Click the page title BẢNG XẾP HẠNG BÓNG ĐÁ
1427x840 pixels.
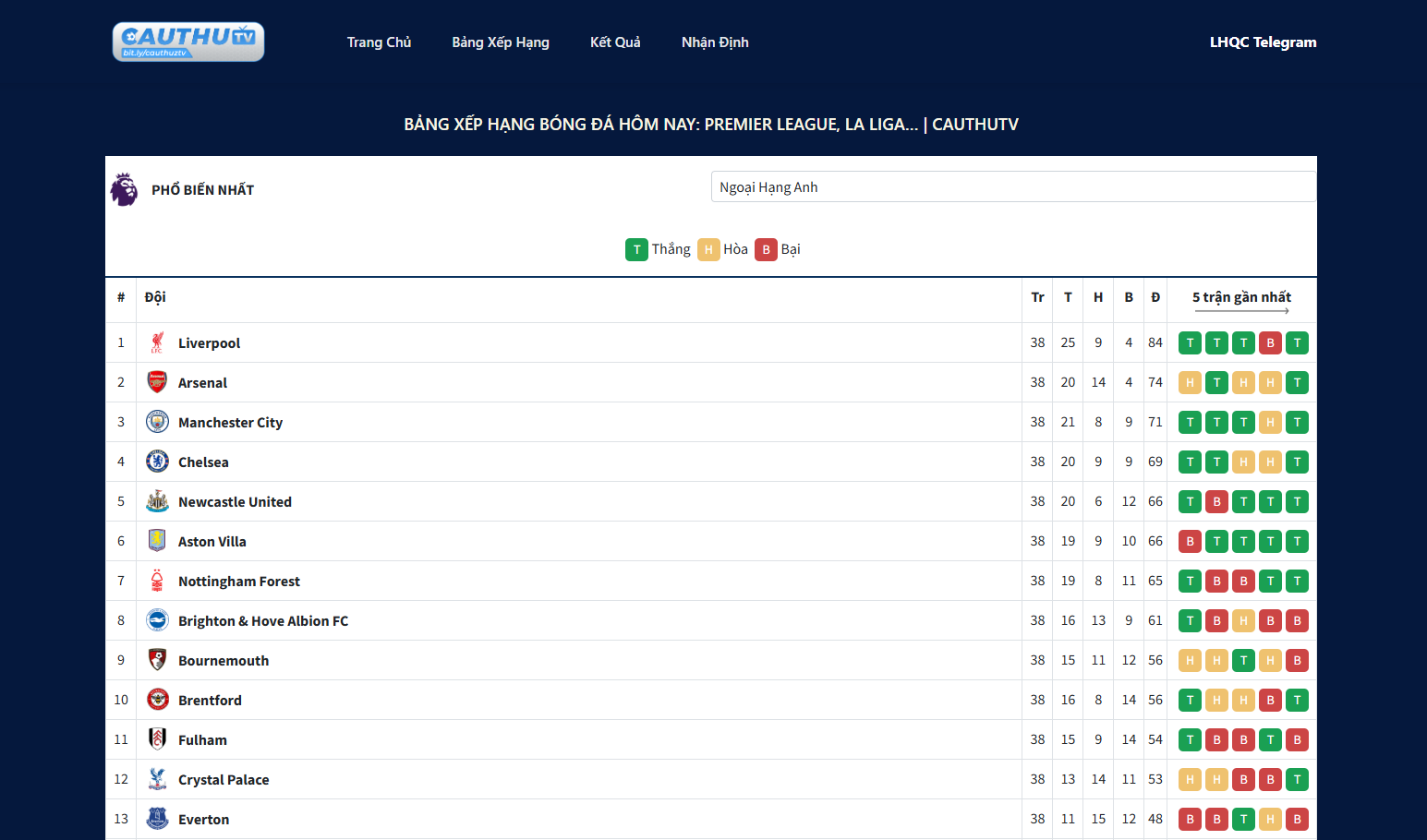pos(711,125)
